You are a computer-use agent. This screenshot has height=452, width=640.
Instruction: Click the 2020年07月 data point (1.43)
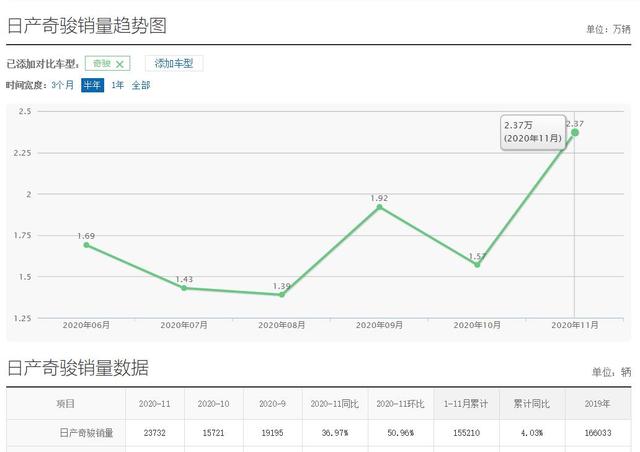tap(184, 288)
